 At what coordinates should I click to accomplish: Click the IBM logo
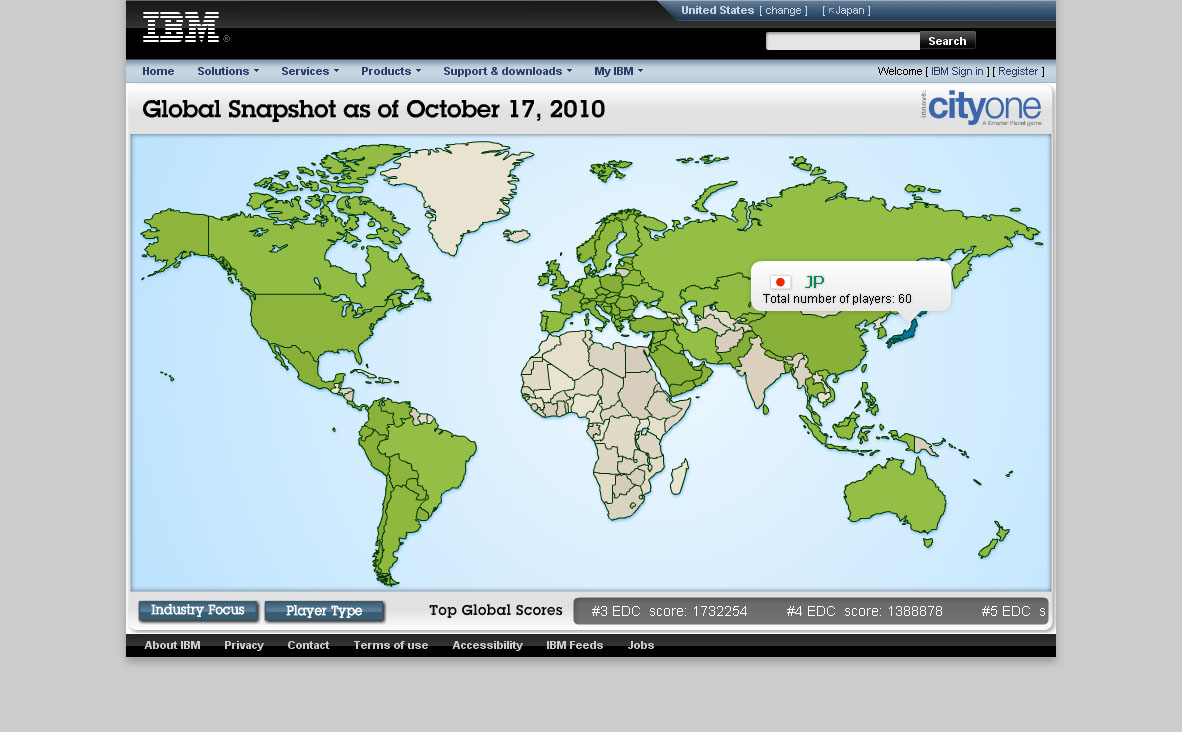tap(181, 27)
